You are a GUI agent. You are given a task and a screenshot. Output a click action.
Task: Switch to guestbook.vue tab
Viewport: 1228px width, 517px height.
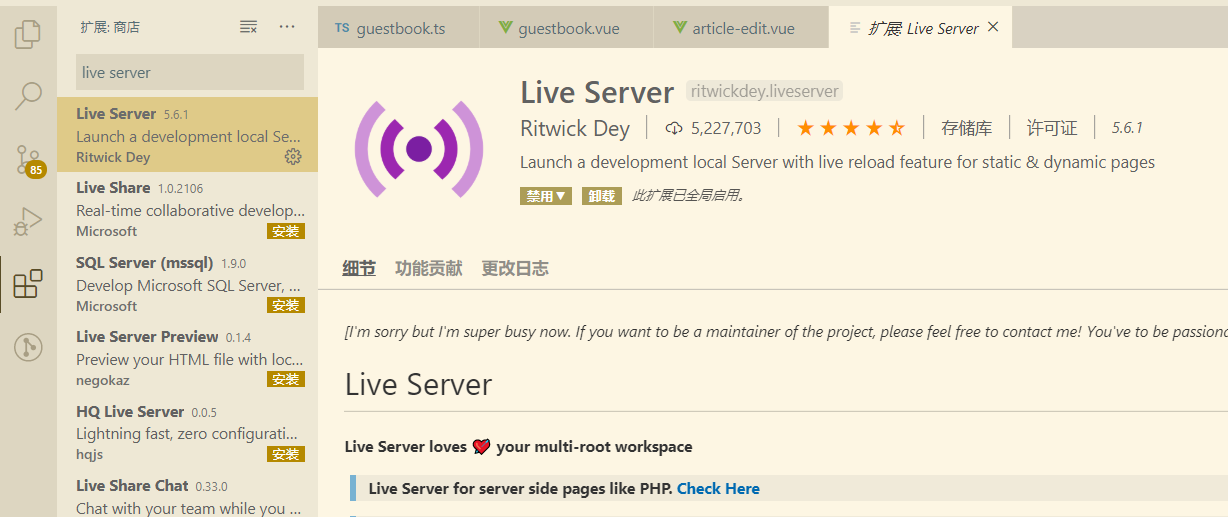click(x=568, y=28)
